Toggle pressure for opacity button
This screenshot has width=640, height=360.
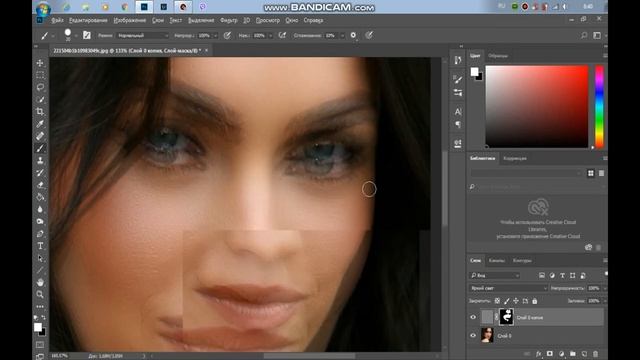click(227, 36)
